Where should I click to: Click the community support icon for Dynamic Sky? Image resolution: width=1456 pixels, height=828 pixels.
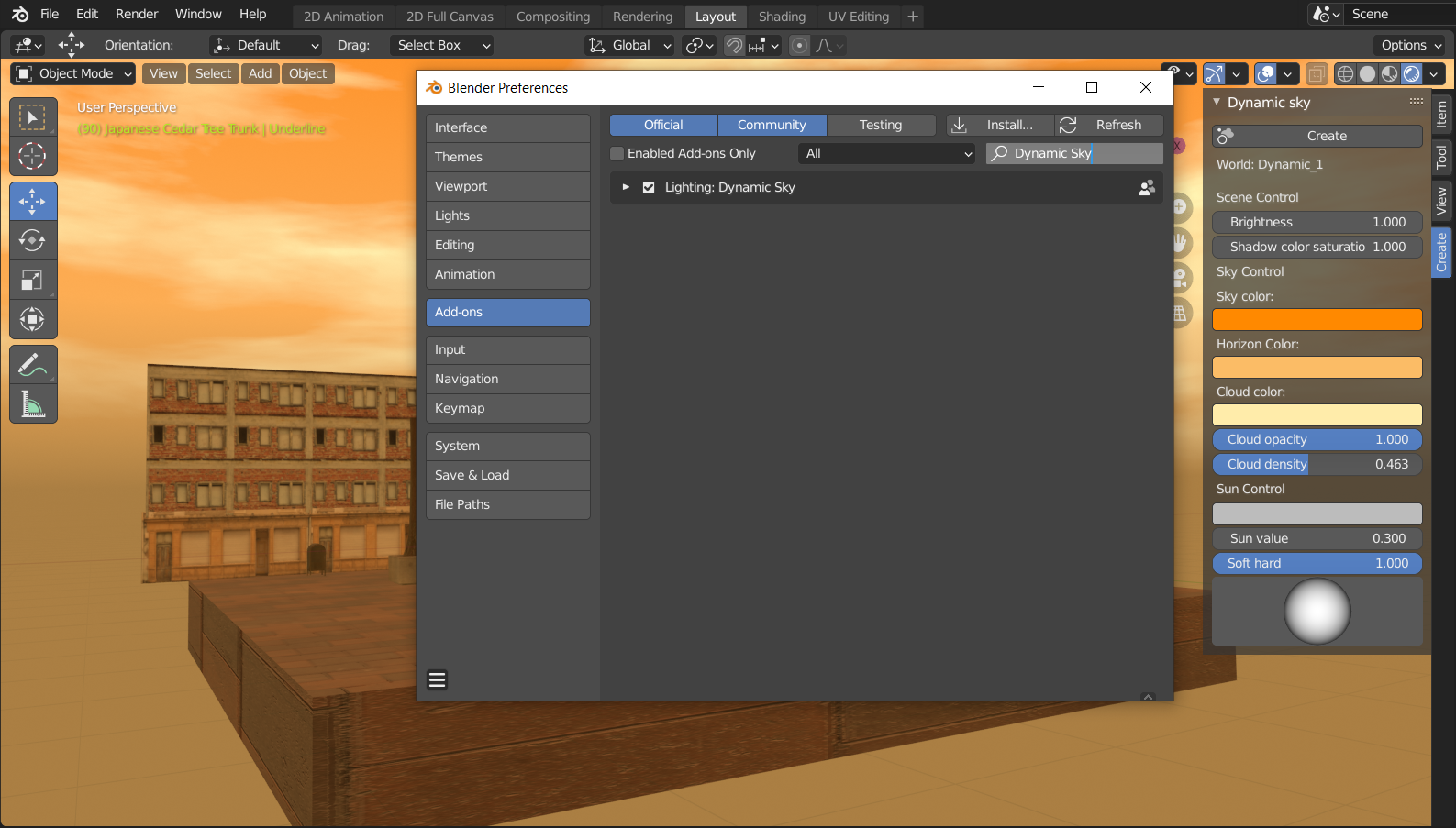click(x=1147, y=187)
